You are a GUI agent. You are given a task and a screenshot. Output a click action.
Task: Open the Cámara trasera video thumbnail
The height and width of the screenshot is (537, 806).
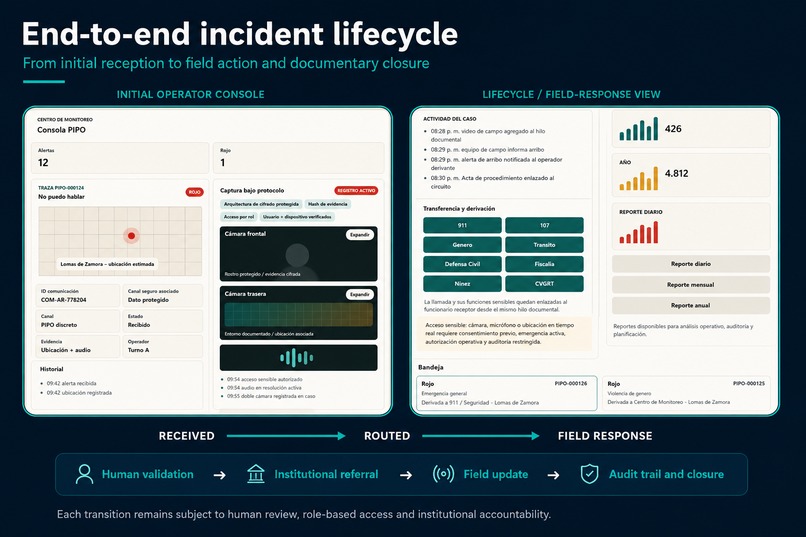(x=299, y=313)
